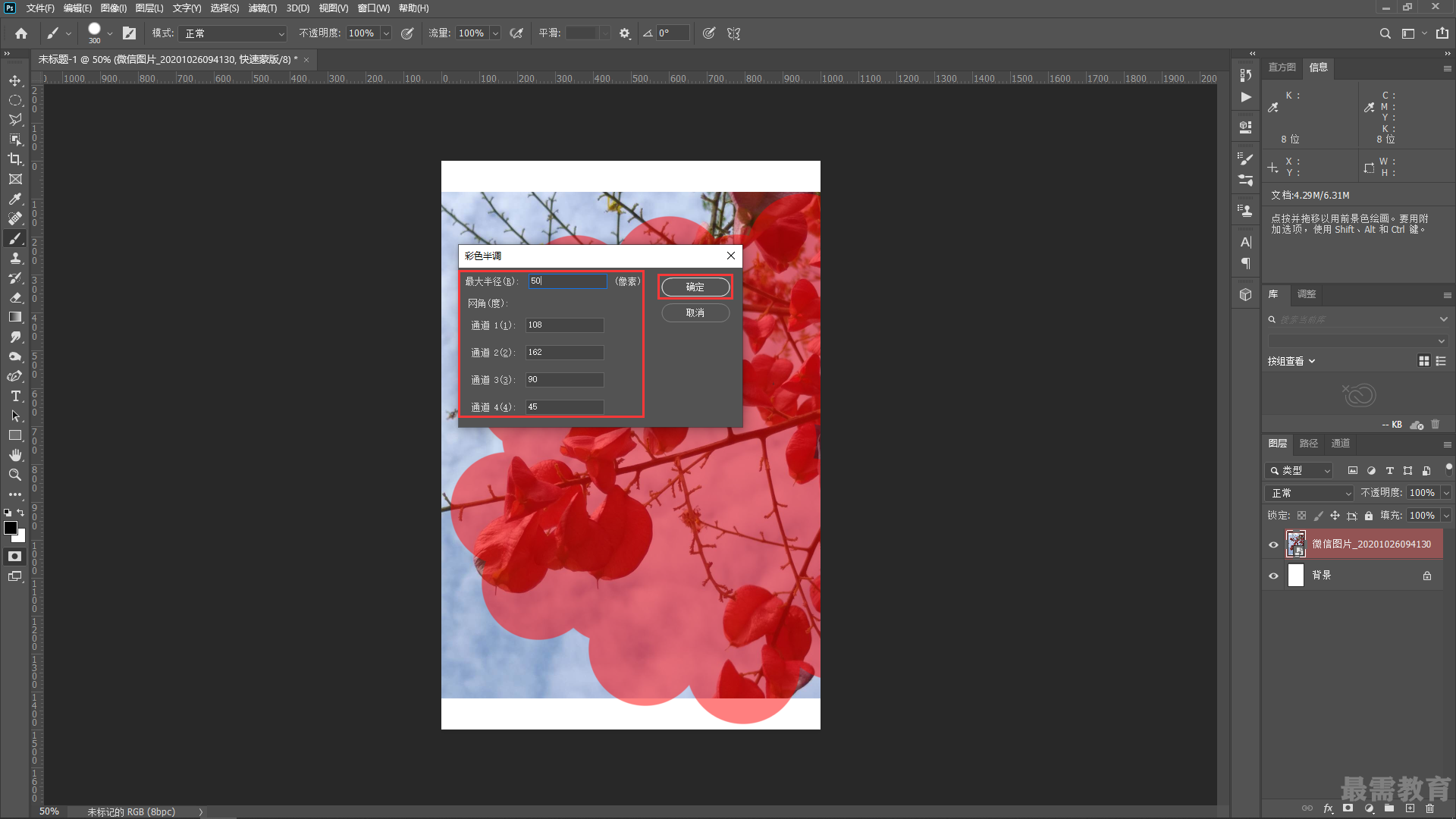Swap foreground and background colors
1456x819 pixels.
(x=21, y=513)
